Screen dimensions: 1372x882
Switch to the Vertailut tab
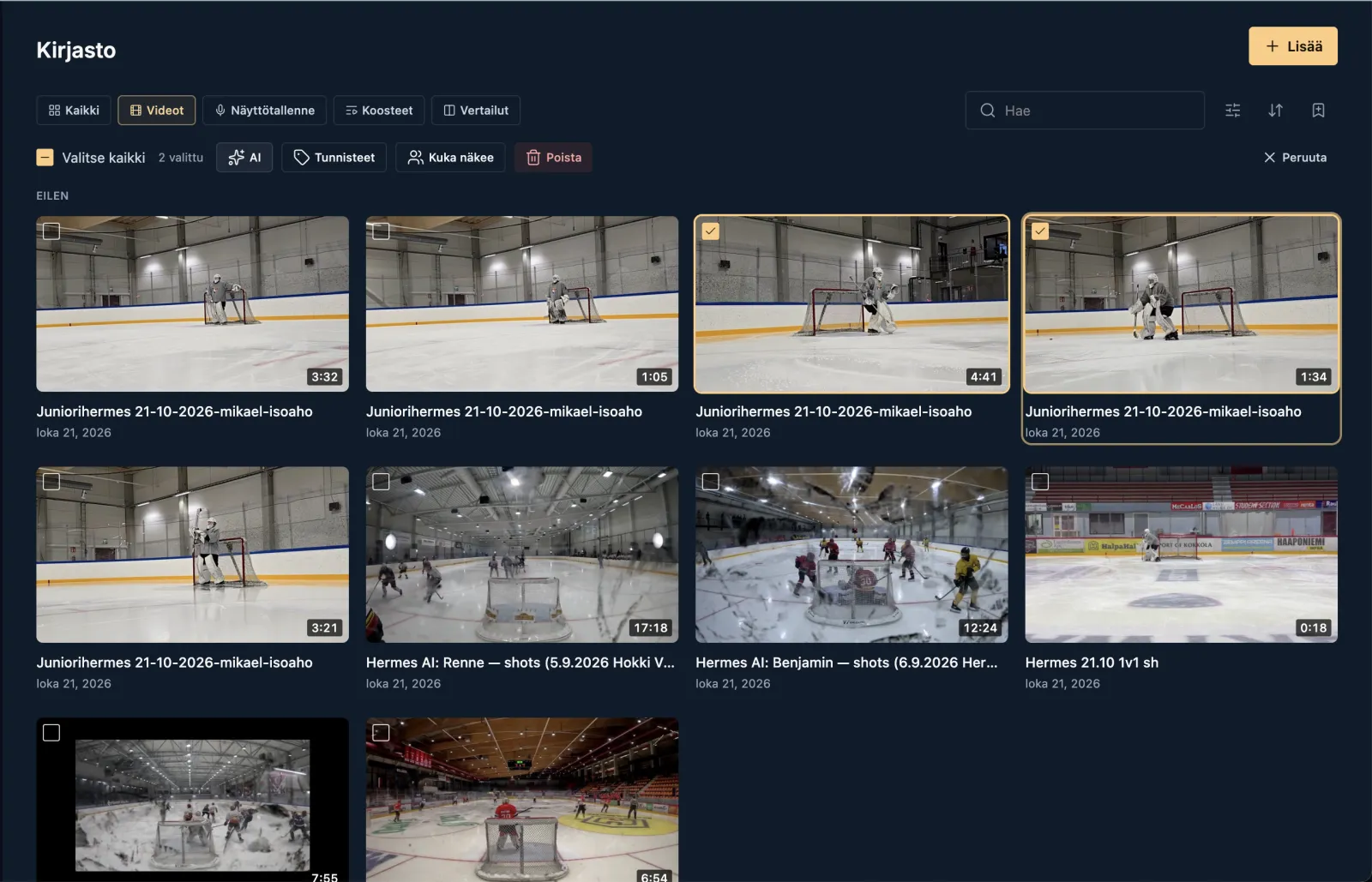pyautogui.click(x=476, y=111)
